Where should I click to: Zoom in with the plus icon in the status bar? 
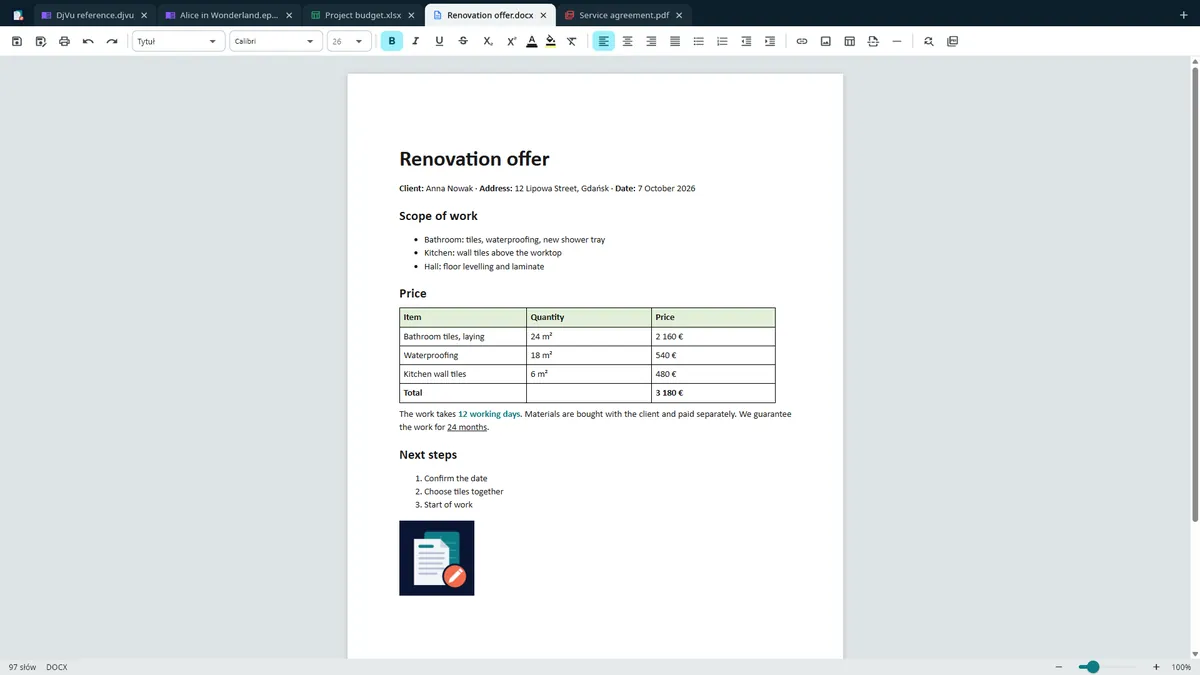coord(1156,667)
